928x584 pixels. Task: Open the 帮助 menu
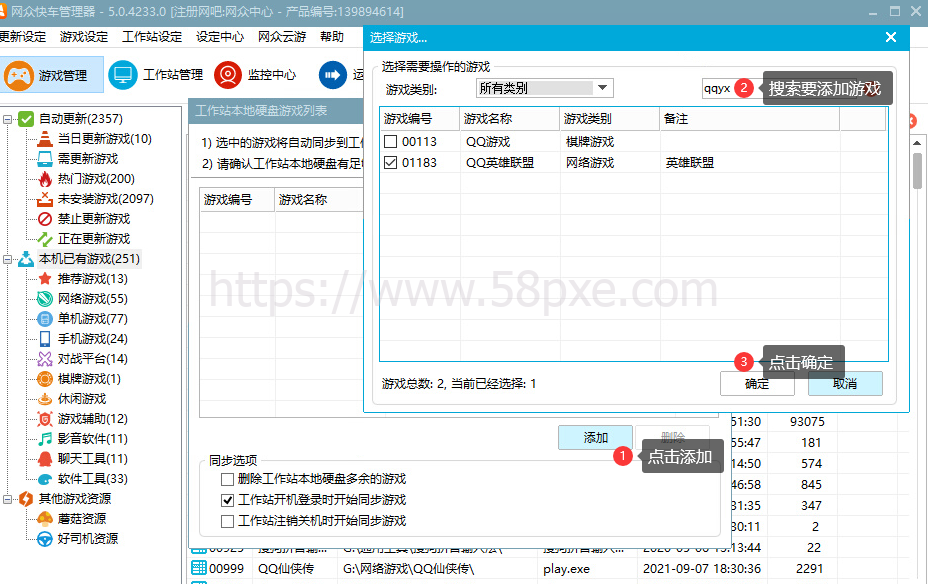coord(332,37)
